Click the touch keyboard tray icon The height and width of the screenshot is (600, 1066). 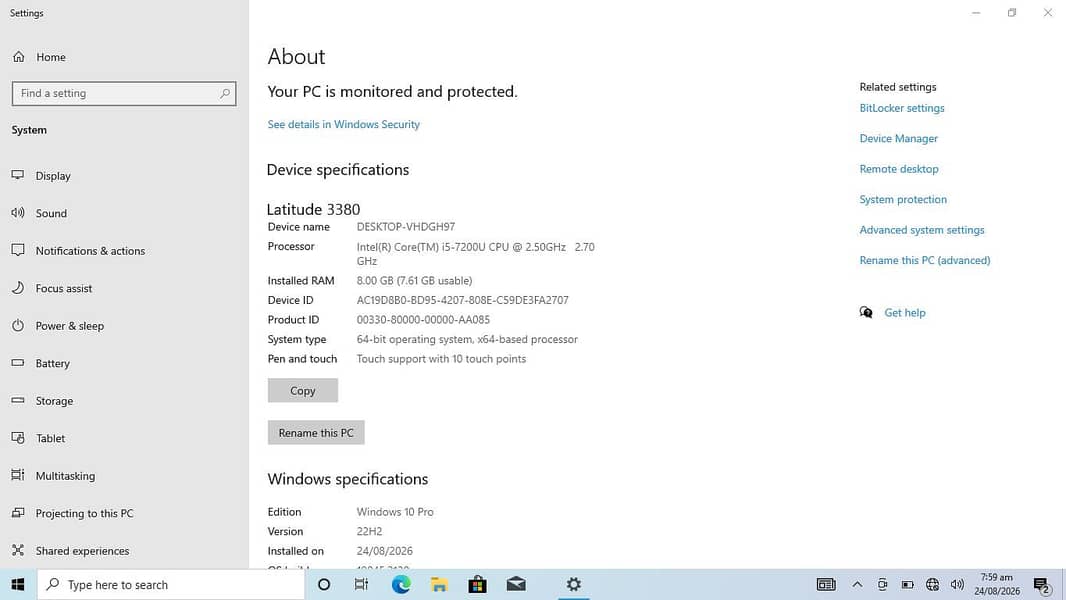826,584
